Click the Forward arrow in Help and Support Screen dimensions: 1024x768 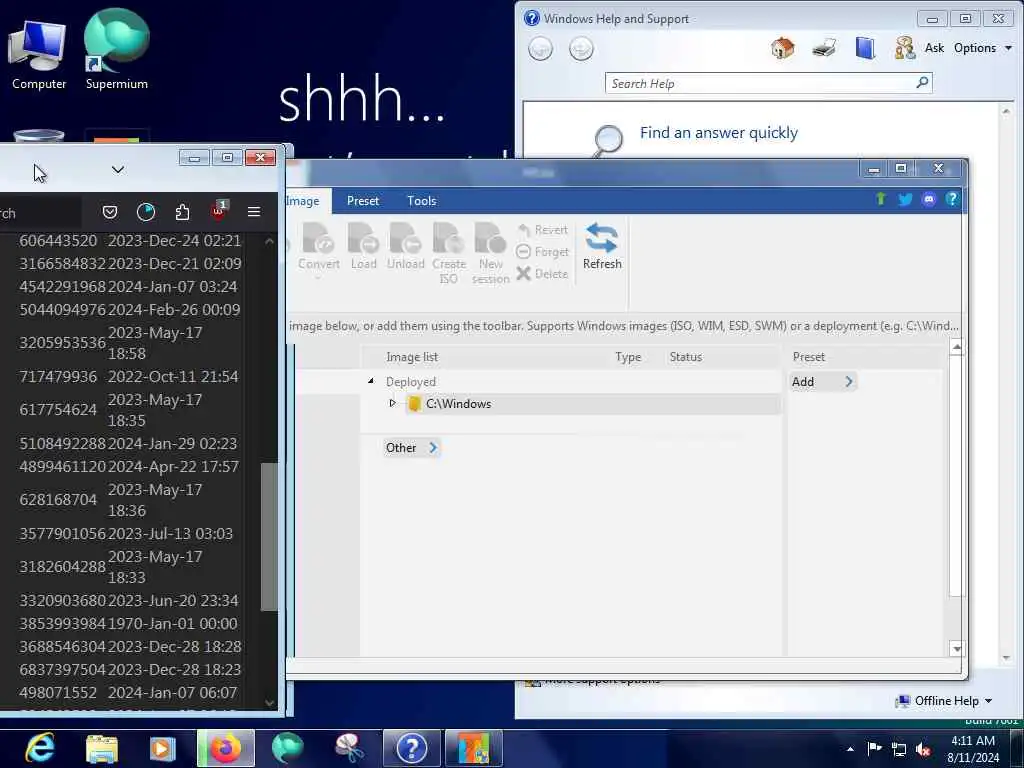[581, 48]
